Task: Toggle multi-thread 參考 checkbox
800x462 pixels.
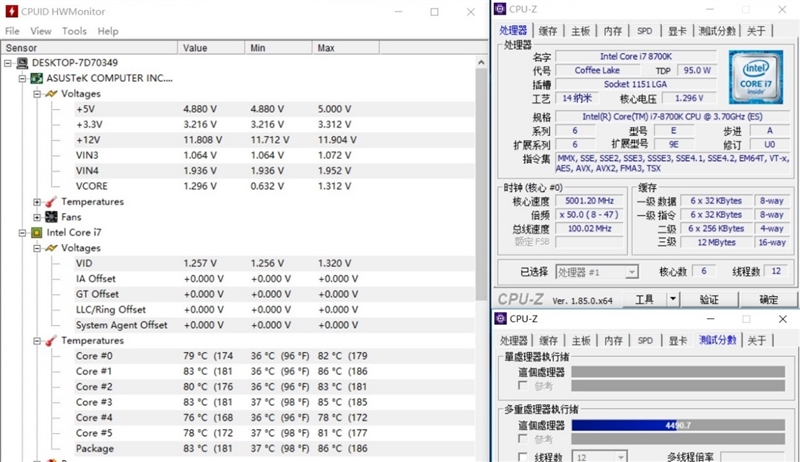Action: coord(522,439)
